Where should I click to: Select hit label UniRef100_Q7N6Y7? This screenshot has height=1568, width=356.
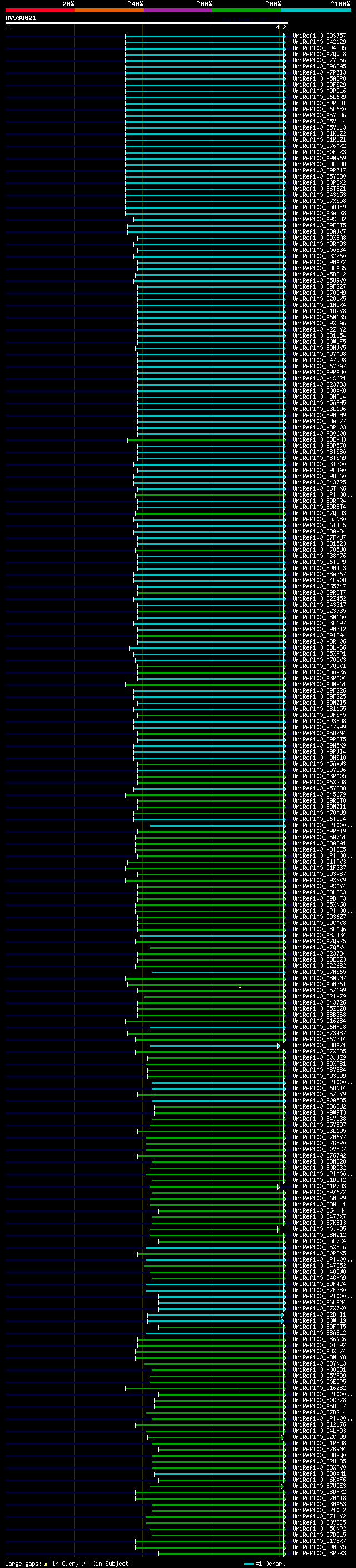coord(319,1137)
